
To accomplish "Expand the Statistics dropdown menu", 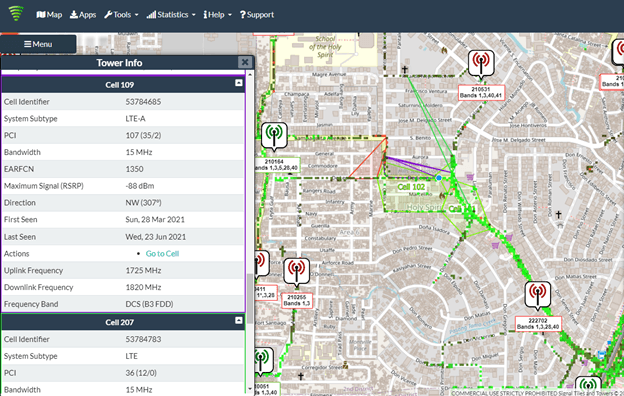I will [171, 15].
